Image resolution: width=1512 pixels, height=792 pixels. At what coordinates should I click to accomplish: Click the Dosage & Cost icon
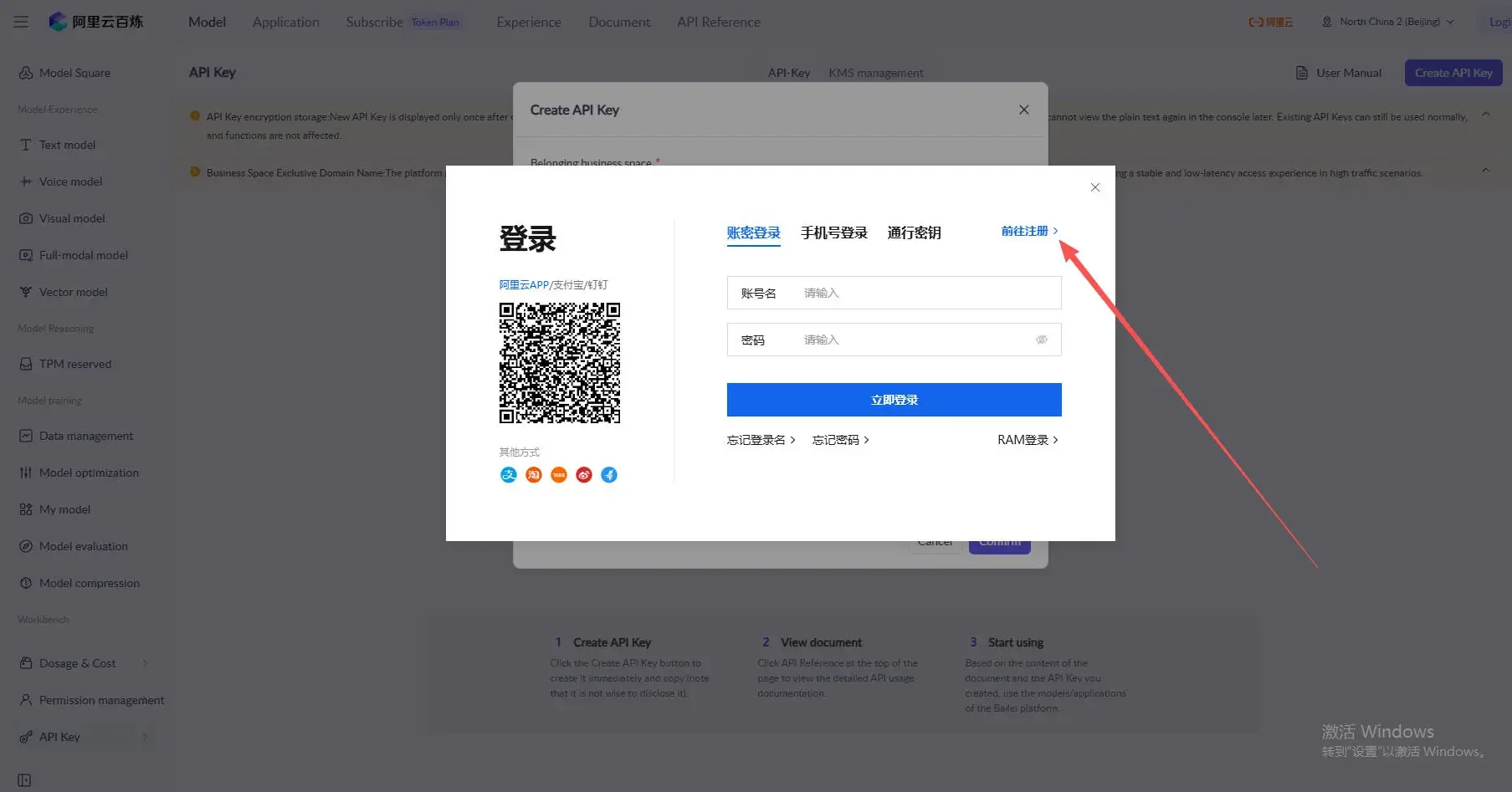[26, 663]
